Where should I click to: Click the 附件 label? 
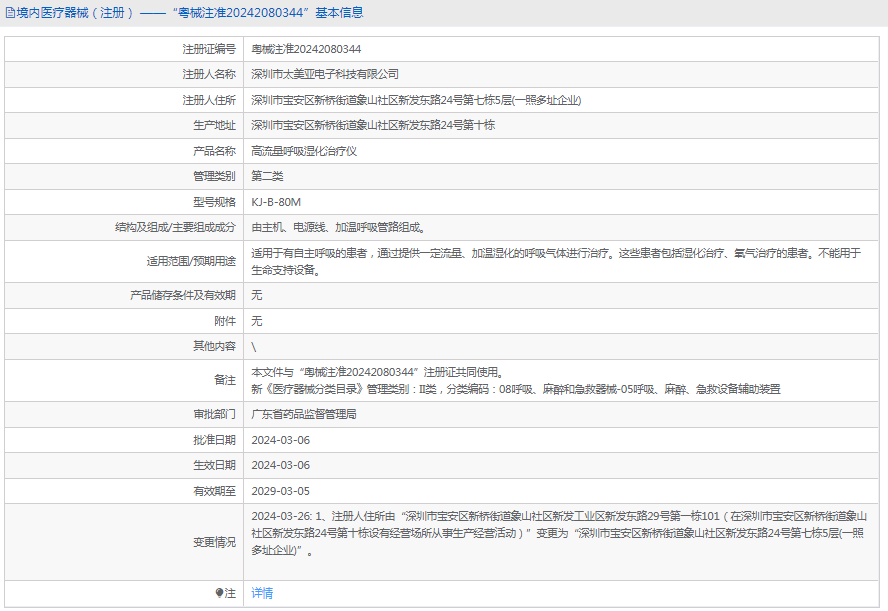[x=225, y=321]
